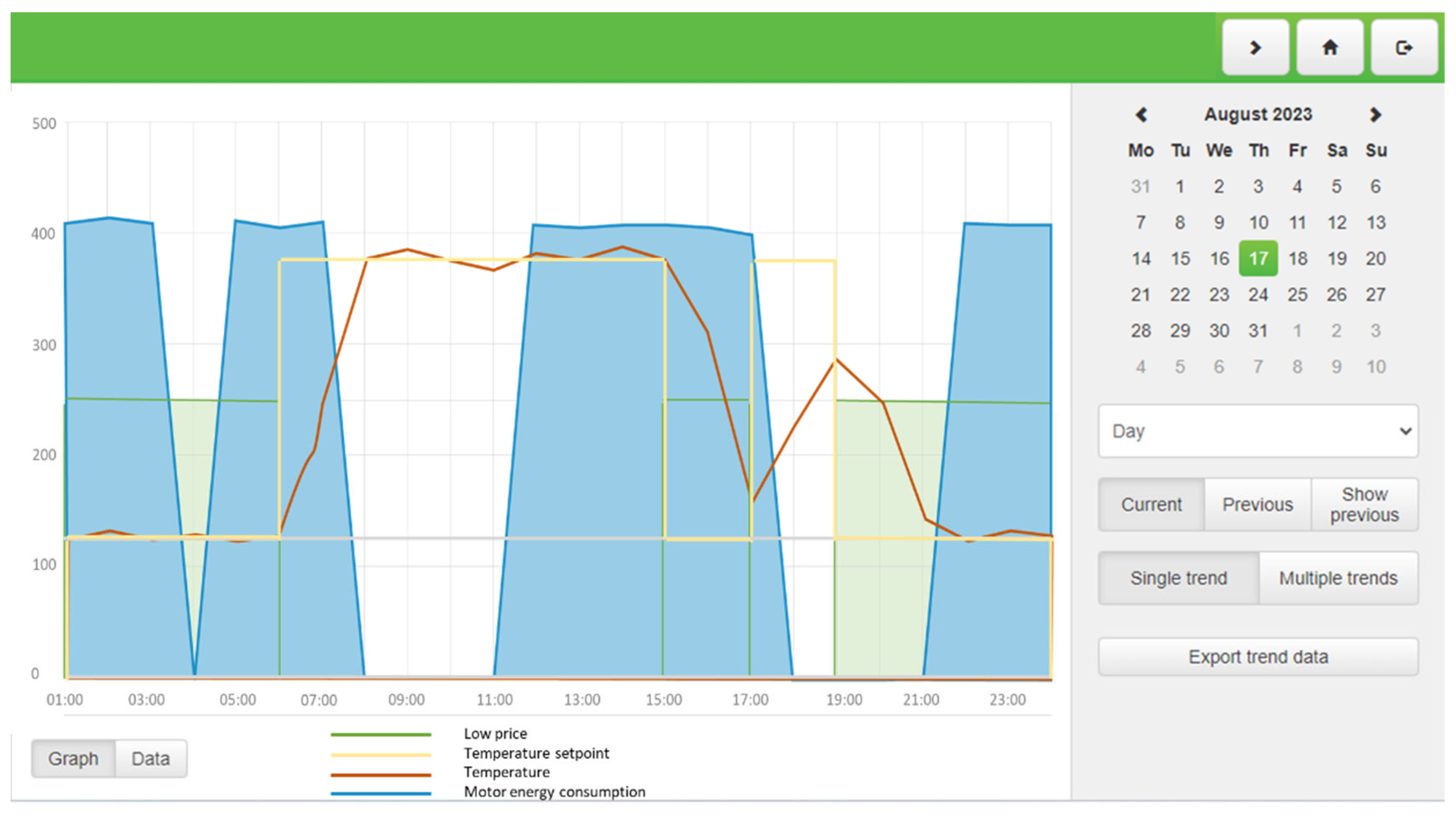Screen dimensions: 1456x815
Task: Select Single trend mode
Action: tap(1179, 578)
